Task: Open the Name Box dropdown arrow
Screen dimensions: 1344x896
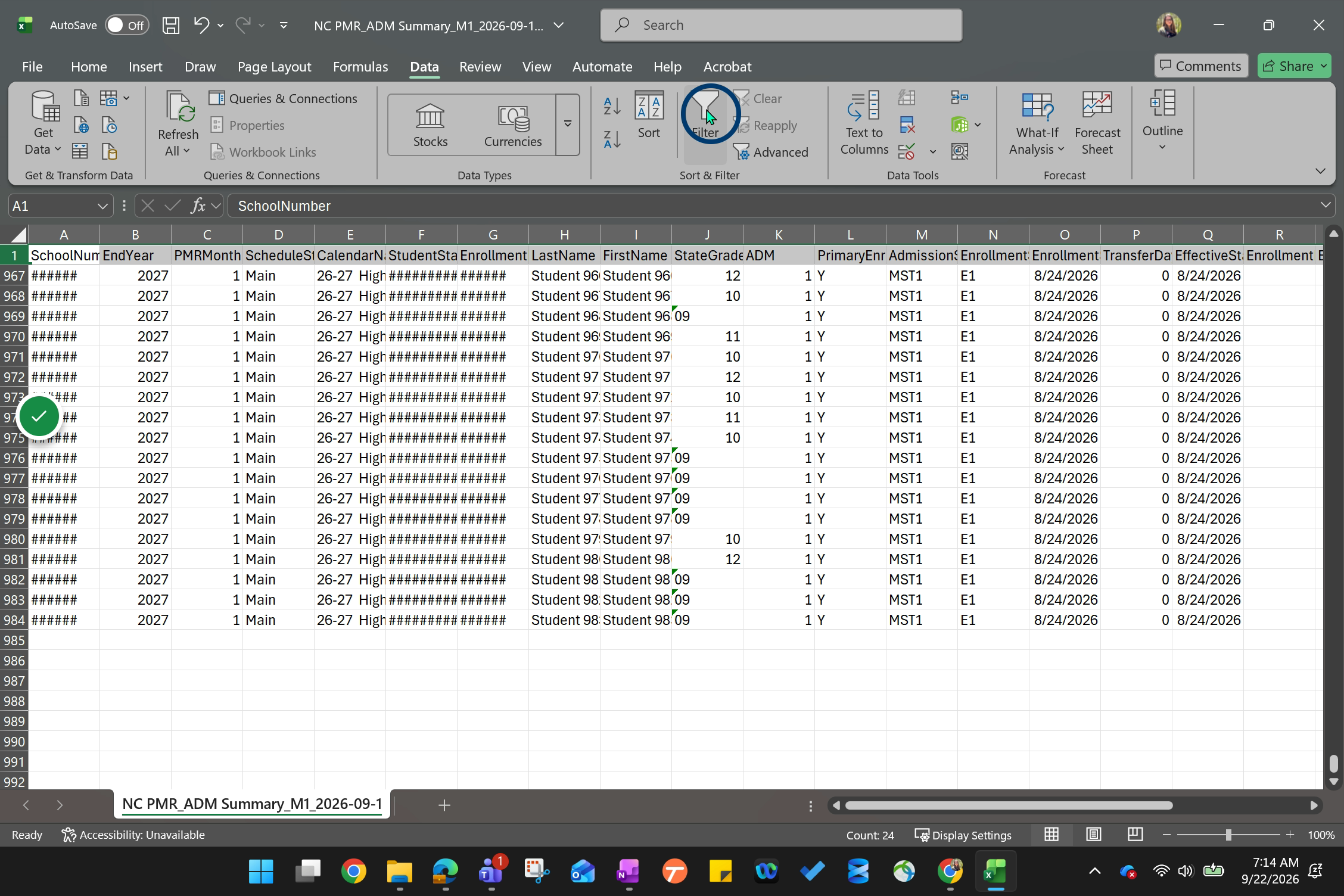Action: pyautogui.click(x=102, y=206)
